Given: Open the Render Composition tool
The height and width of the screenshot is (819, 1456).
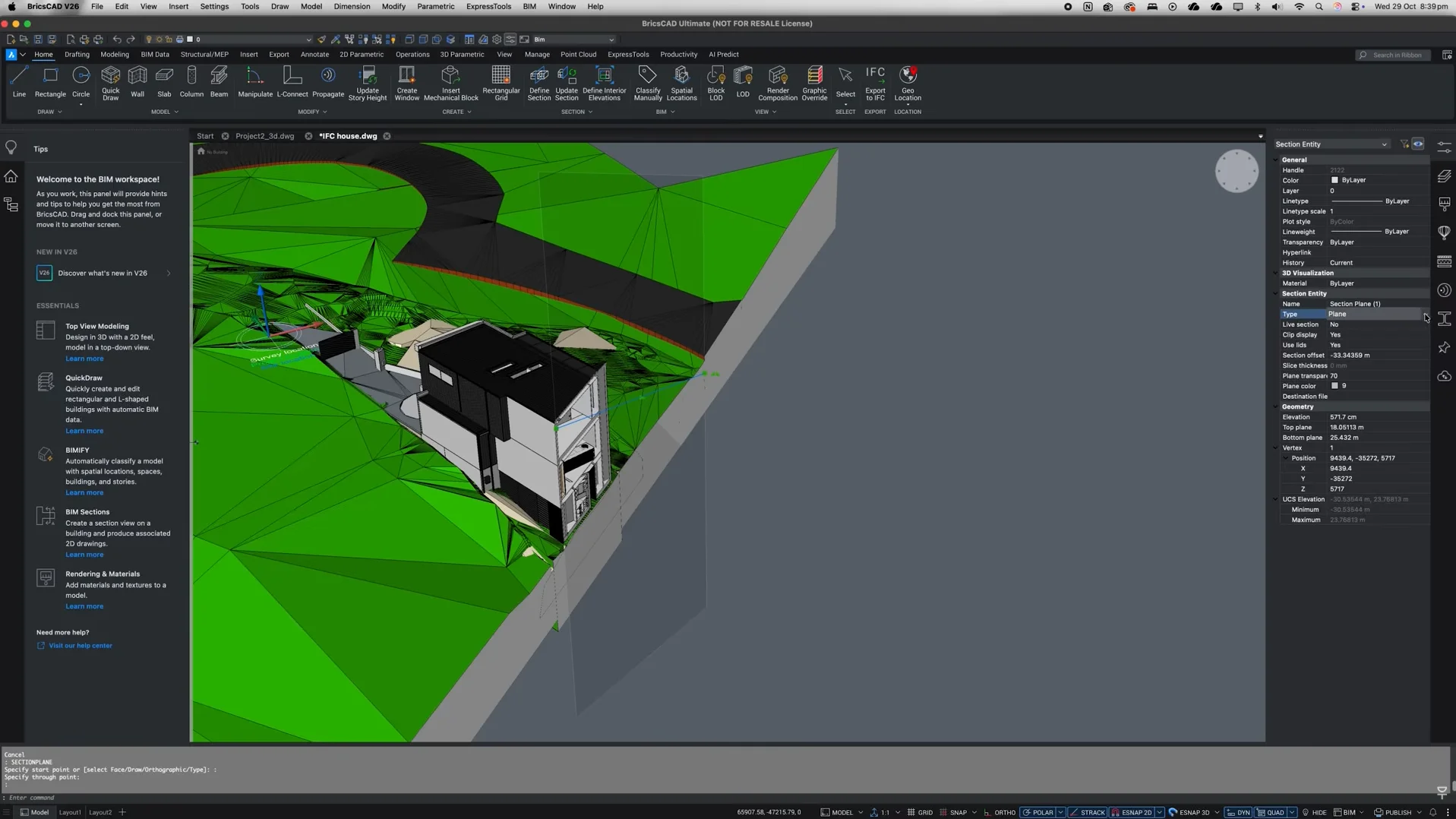Looking at the screenshot, I should [777, 81].
